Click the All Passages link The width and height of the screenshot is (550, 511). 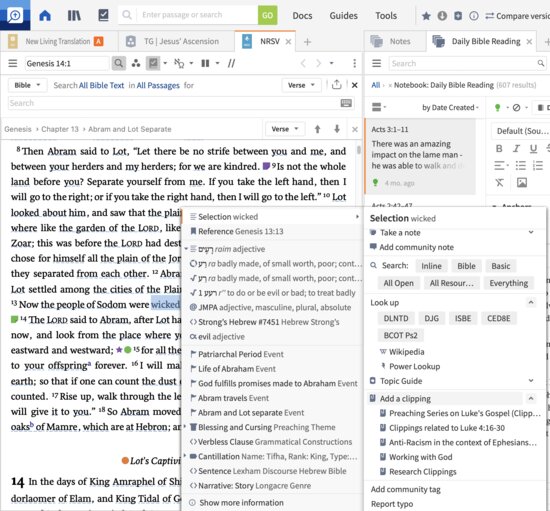coord(158,86)
